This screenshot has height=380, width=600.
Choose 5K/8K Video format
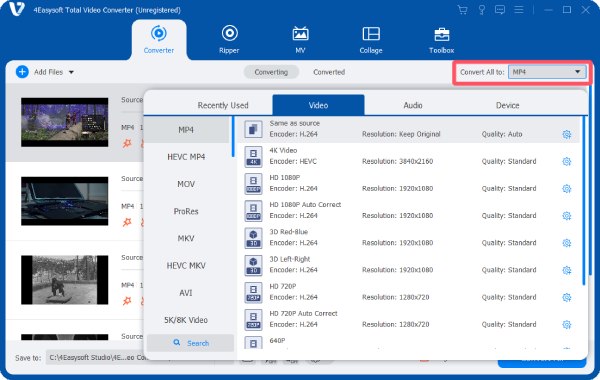pos(186,320)
